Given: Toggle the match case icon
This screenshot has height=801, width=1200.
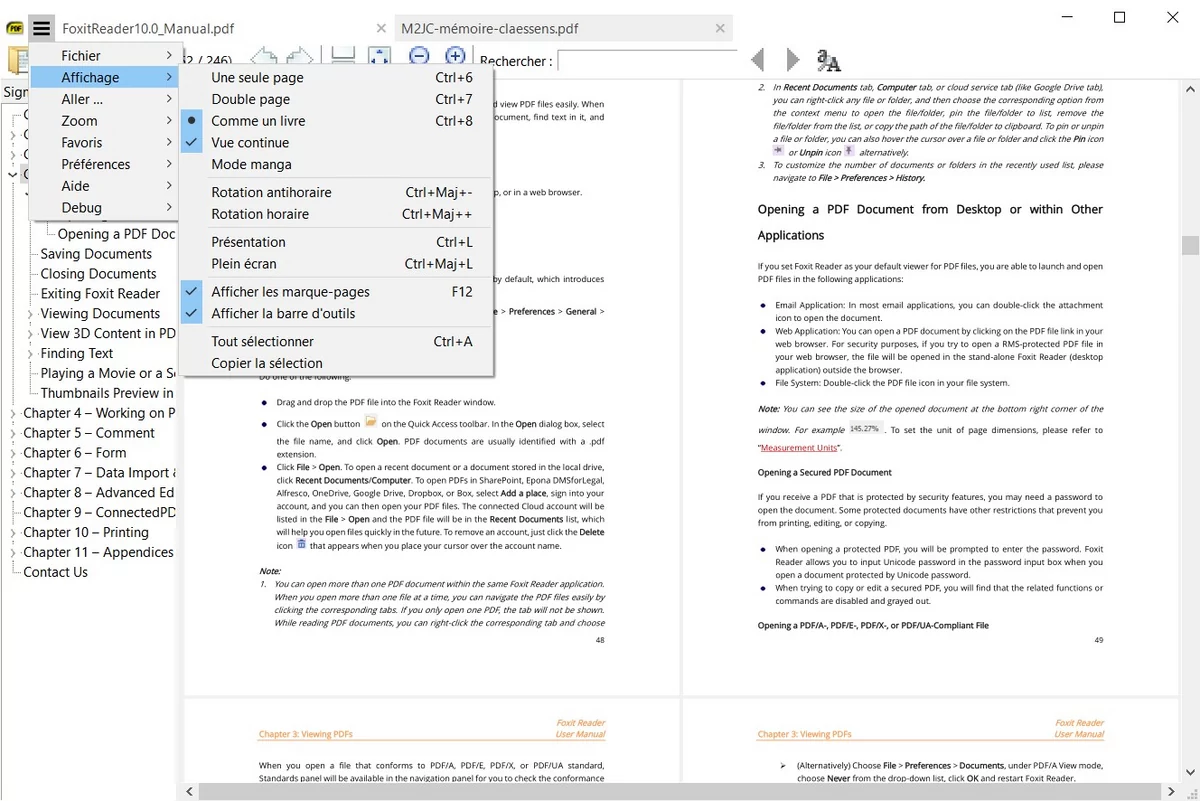Looking at the screenshot, I should [x=828, y=60].
